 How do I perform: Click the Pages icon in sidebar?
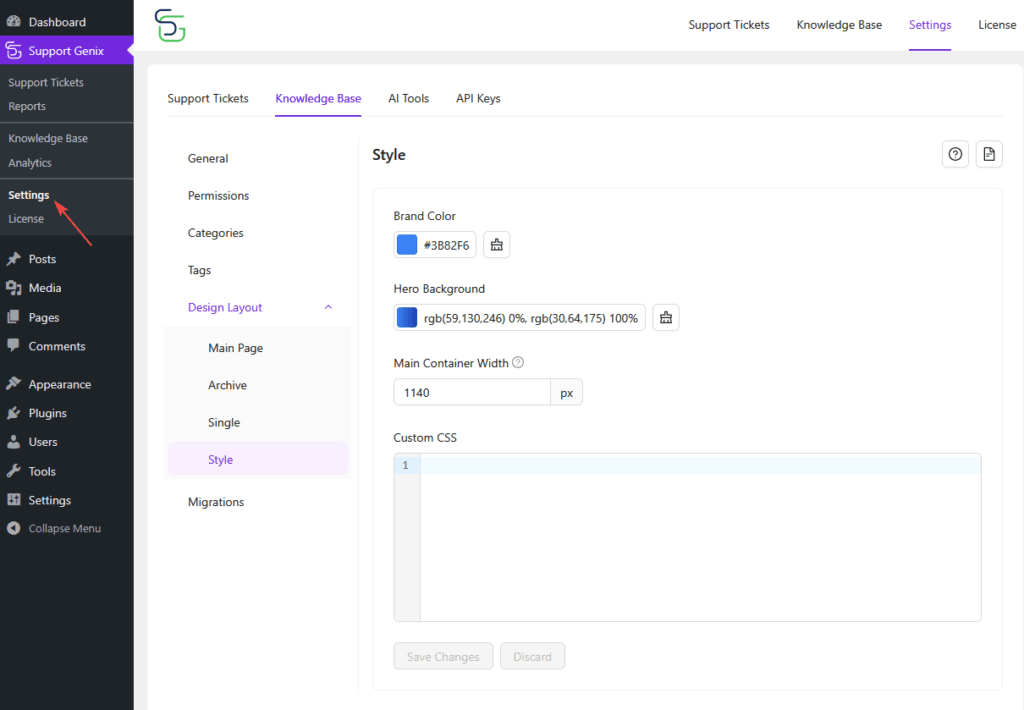coord(14,317)
